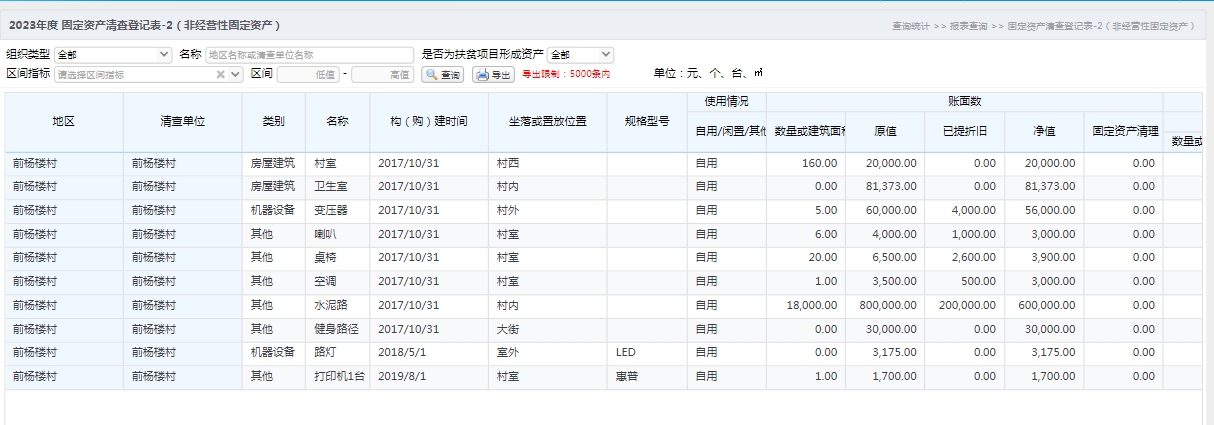Click the 2,600.00 depreciation cell
The image size is (1214, 425).
(x=965, y=258)
